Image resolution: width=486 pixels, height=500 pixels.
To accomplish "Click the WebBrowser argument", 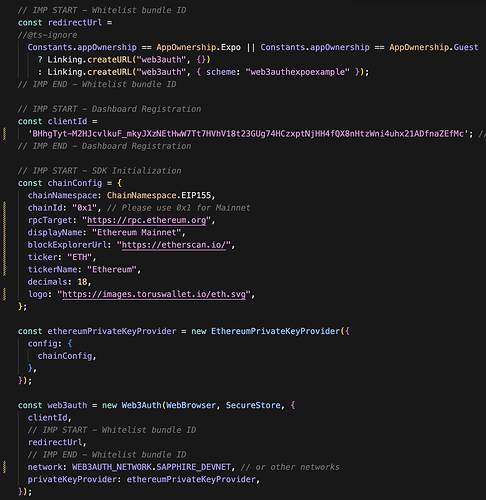I will point(191,405).
